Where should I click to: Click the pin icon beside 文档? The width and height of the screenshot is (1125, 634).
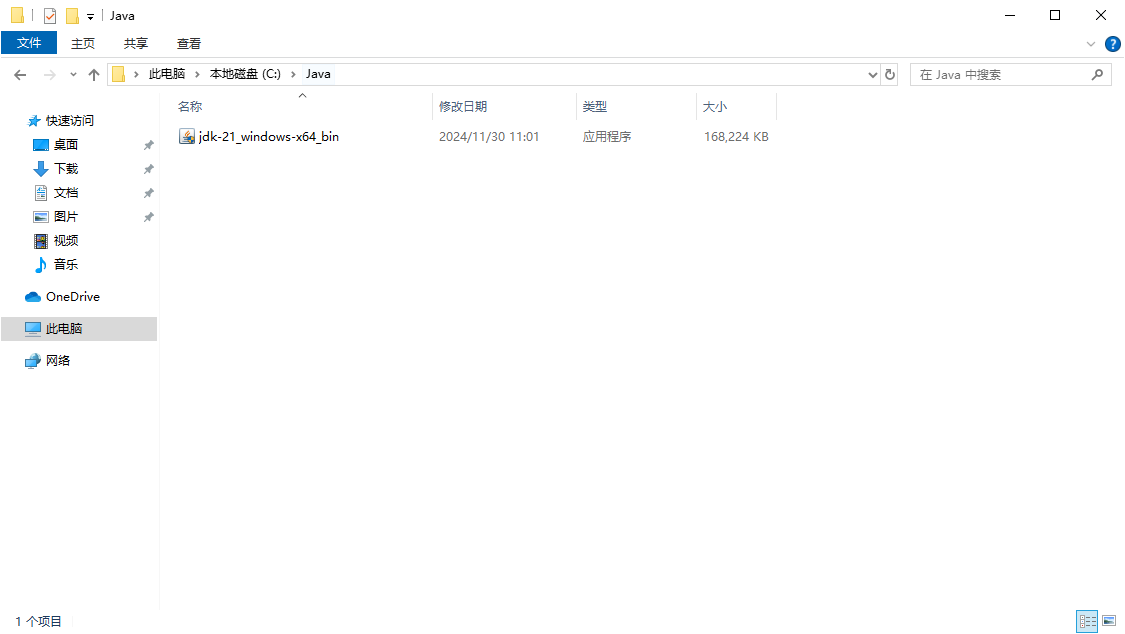[149, 193]
